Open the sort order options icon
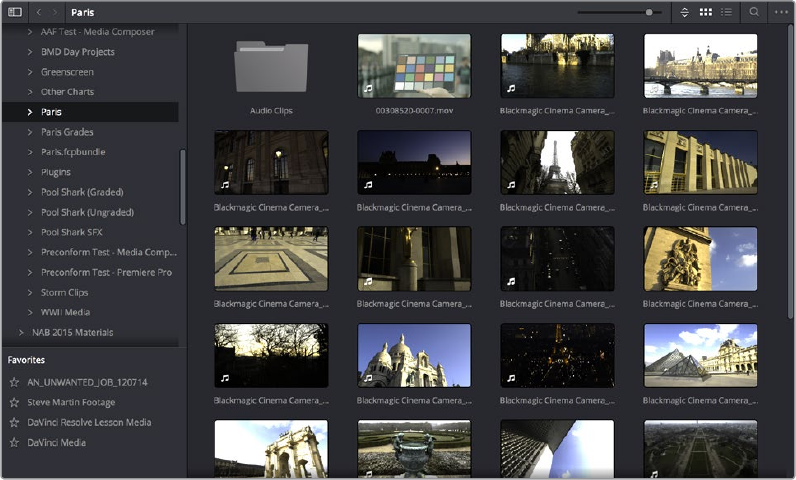The height and width of the screenshot is (480, 796). point(684,12)
